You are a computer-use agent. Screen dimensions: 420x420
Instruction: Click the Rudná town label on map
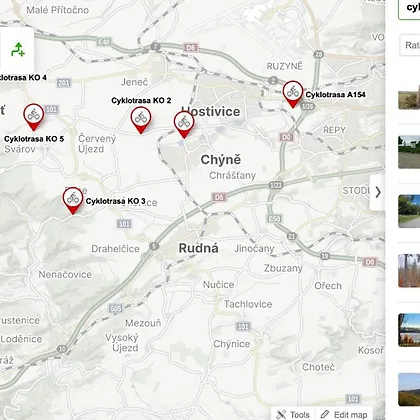(199, 248)
